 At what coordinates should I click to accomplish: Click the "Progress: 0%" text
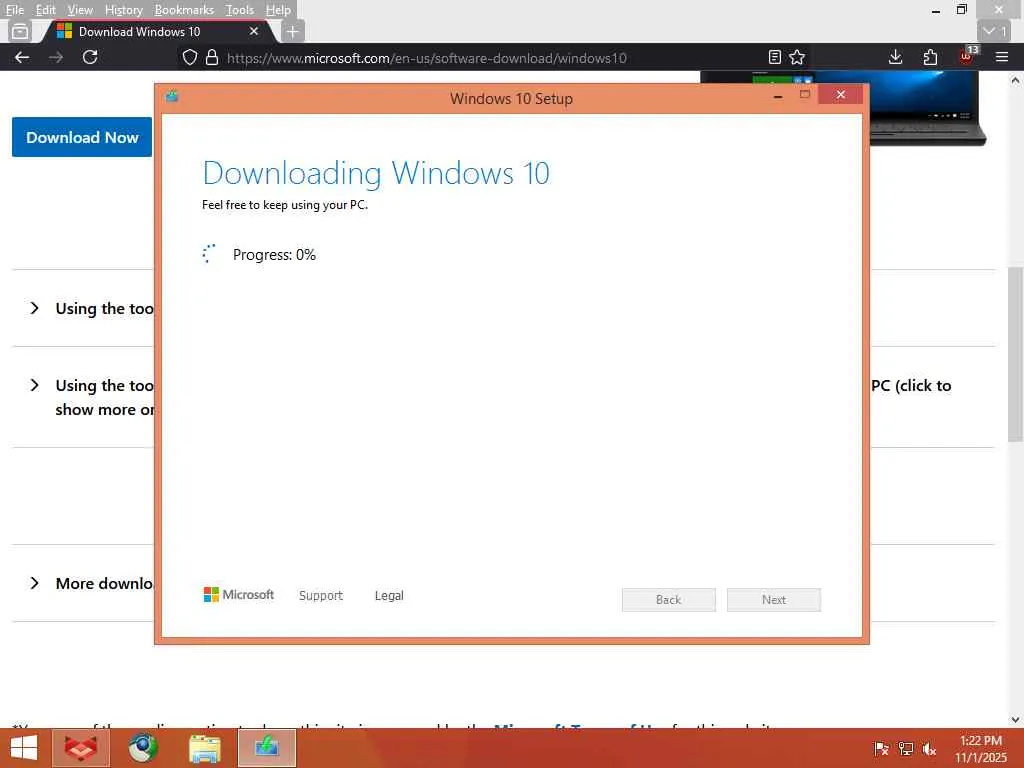point(274,255)
